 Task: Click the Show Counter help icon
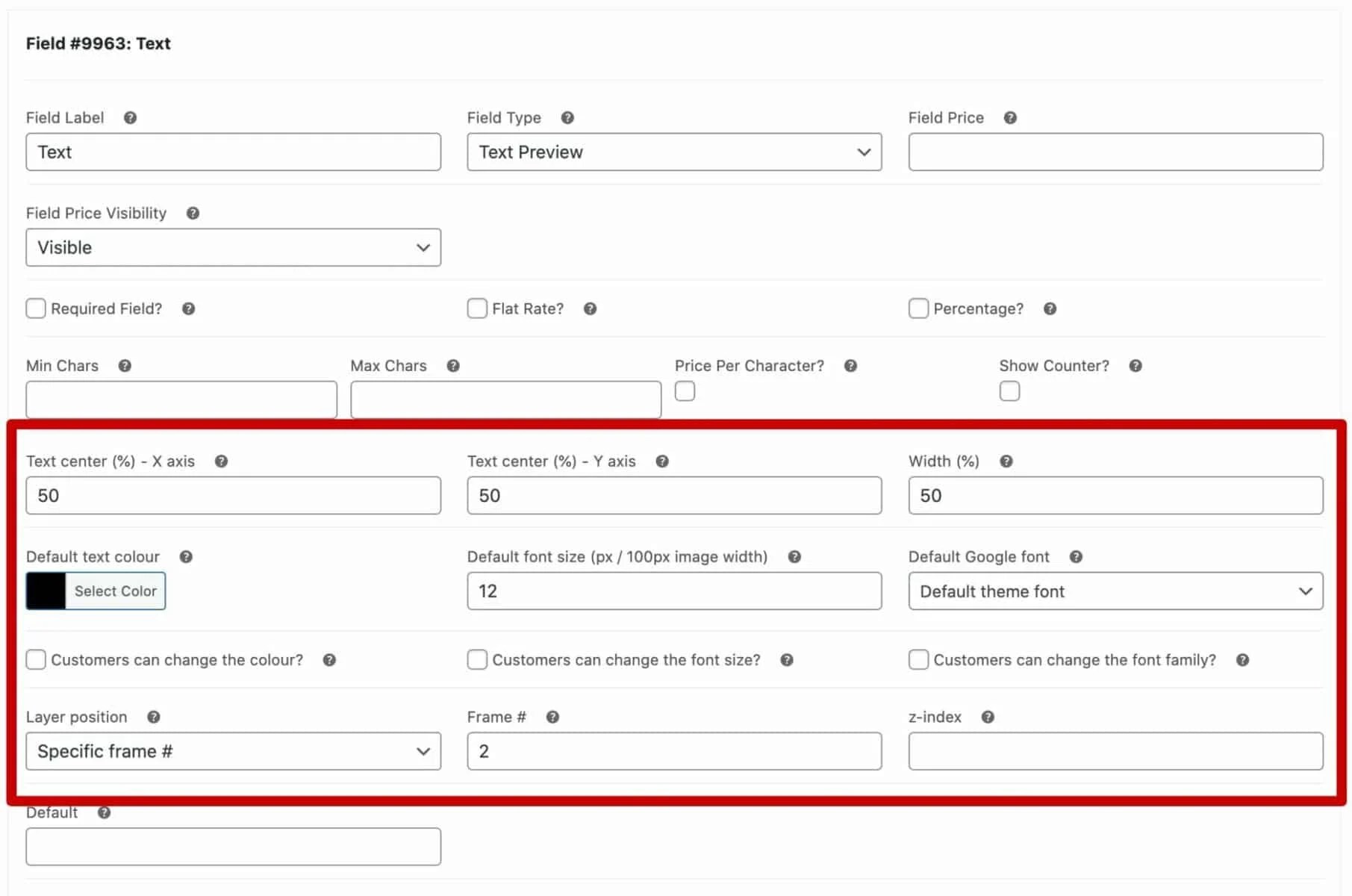coord(1136,366)
